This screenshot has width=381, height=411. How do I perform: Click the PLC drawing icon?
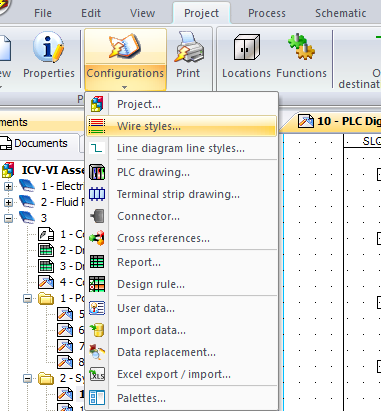pos(97,172)
